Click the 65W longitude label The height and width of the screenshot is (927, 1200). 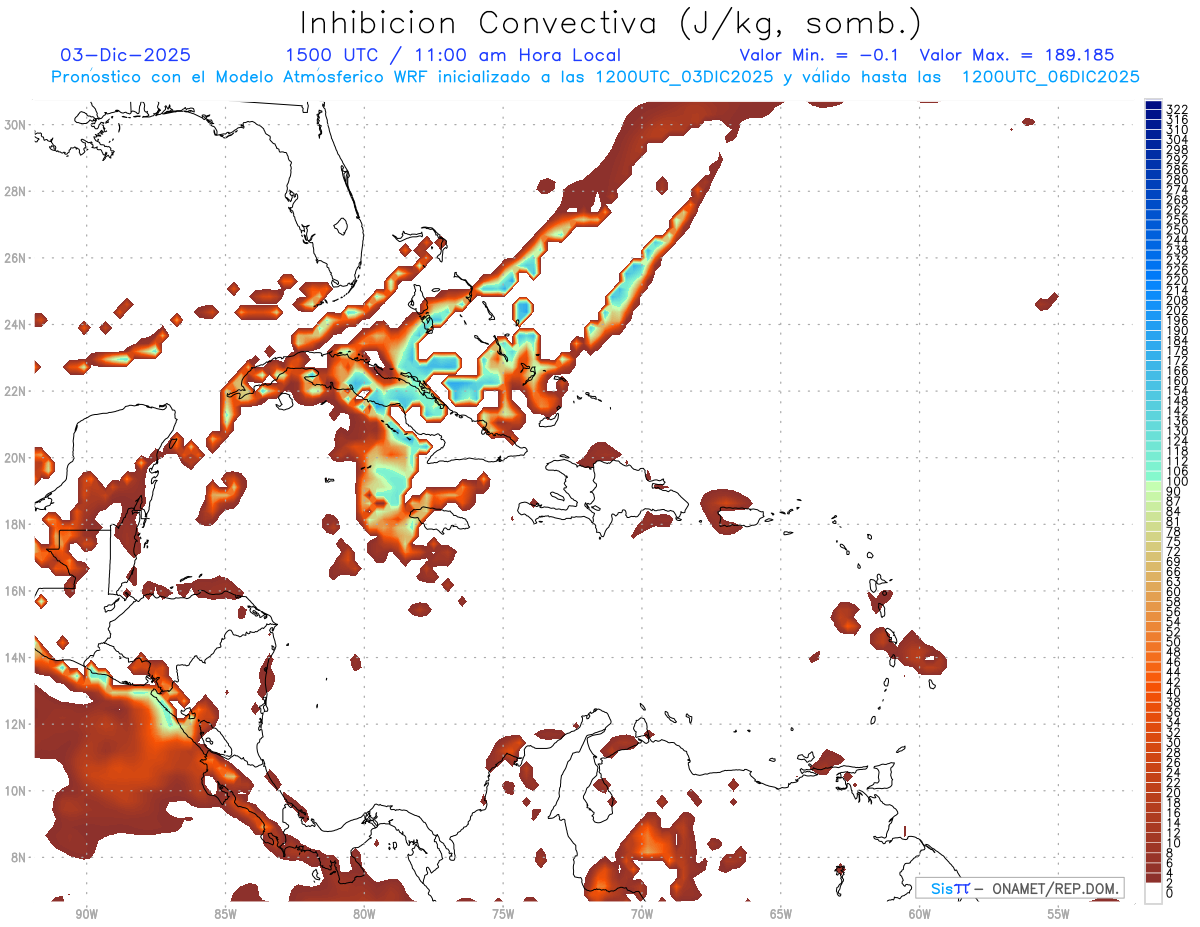pos(781,914)
